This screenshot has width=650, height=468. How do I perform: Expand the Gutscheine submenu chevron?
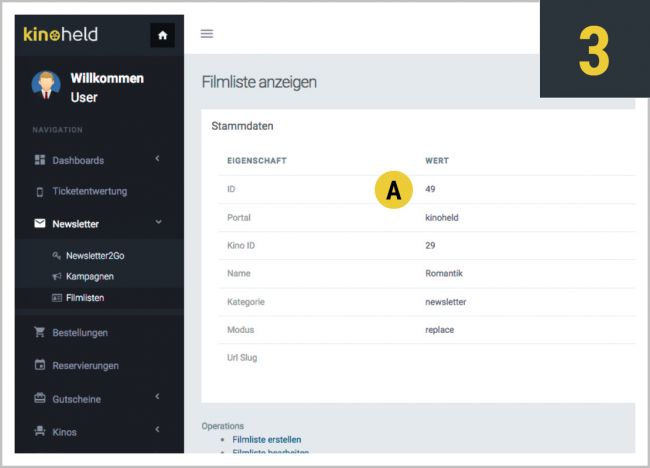pos(157,398)
